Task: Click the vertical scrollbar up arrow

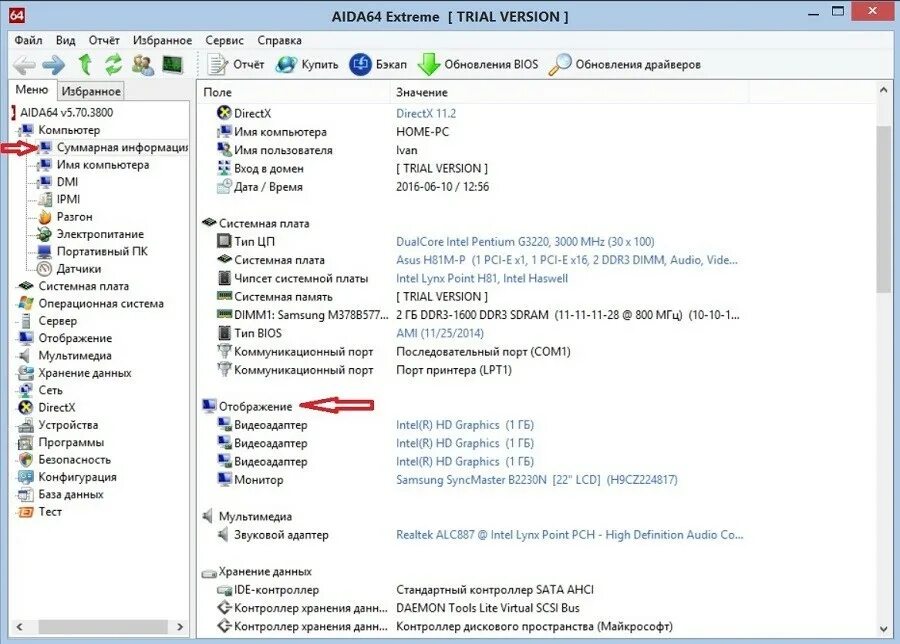Action: [884, 90]
